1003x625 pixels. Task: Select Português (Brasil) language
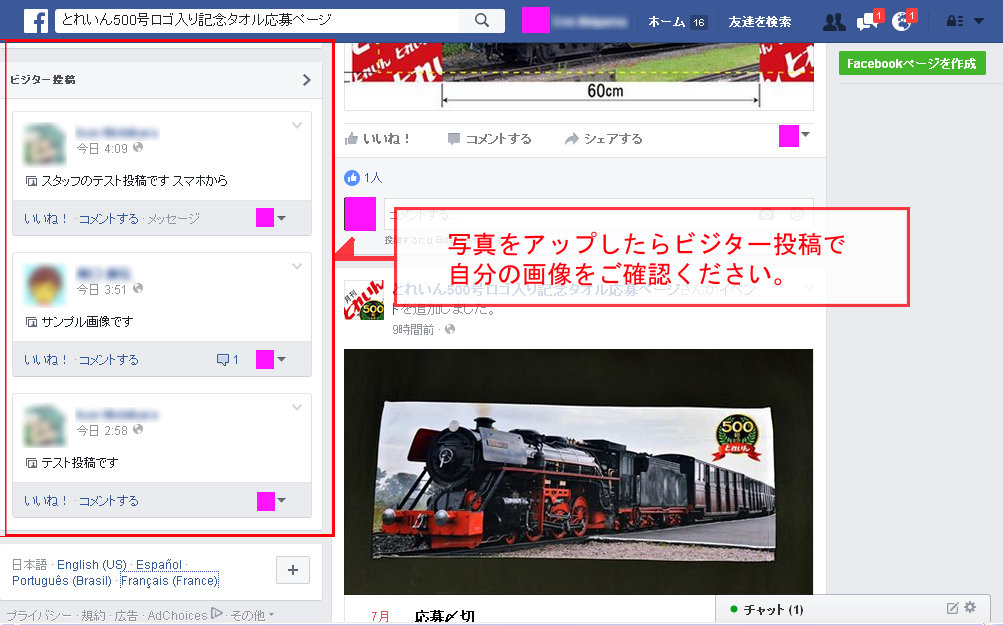tap(61, 581)
